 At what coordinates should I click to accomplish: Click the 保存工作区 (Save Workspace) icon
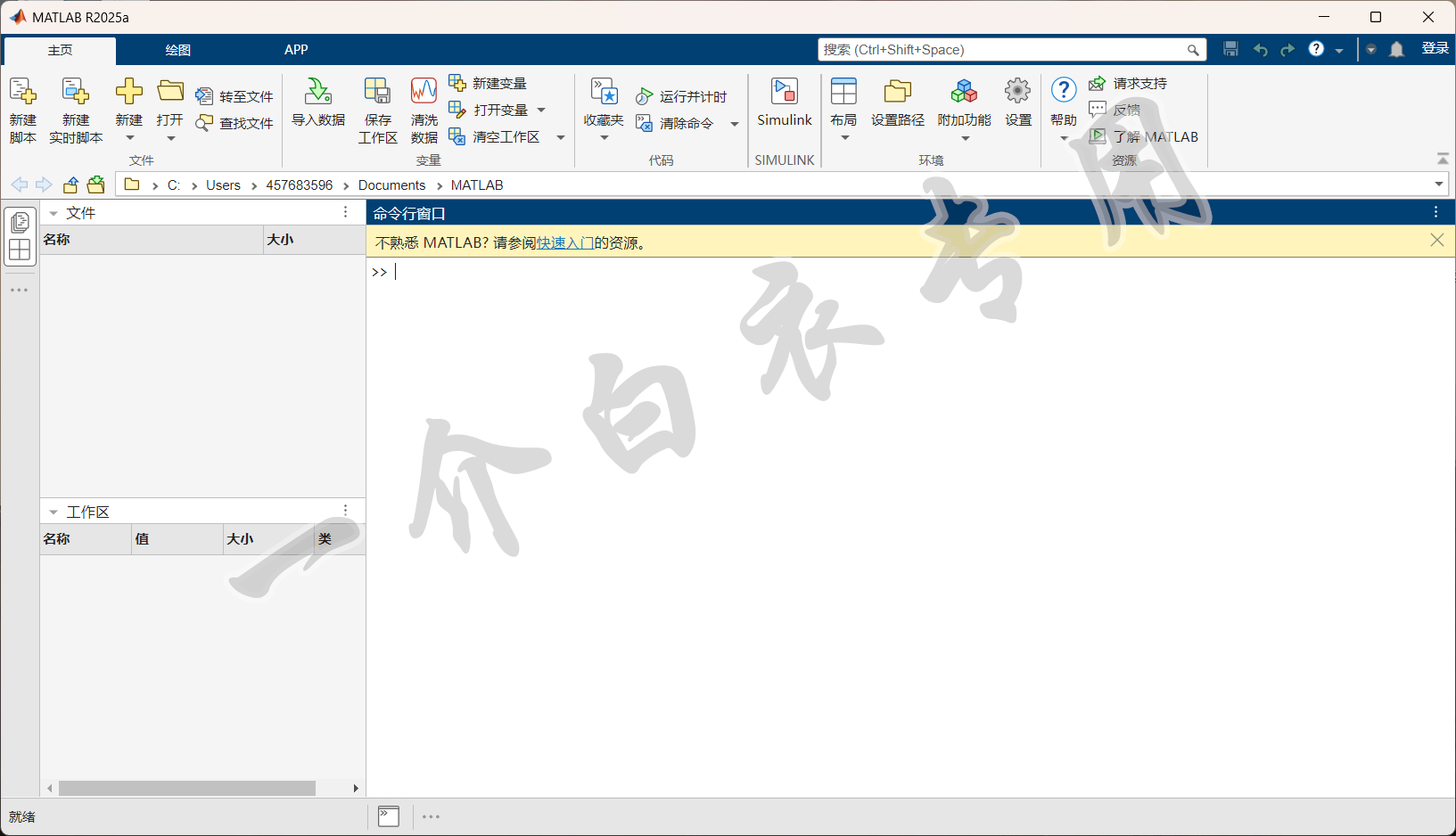point(377,91)
